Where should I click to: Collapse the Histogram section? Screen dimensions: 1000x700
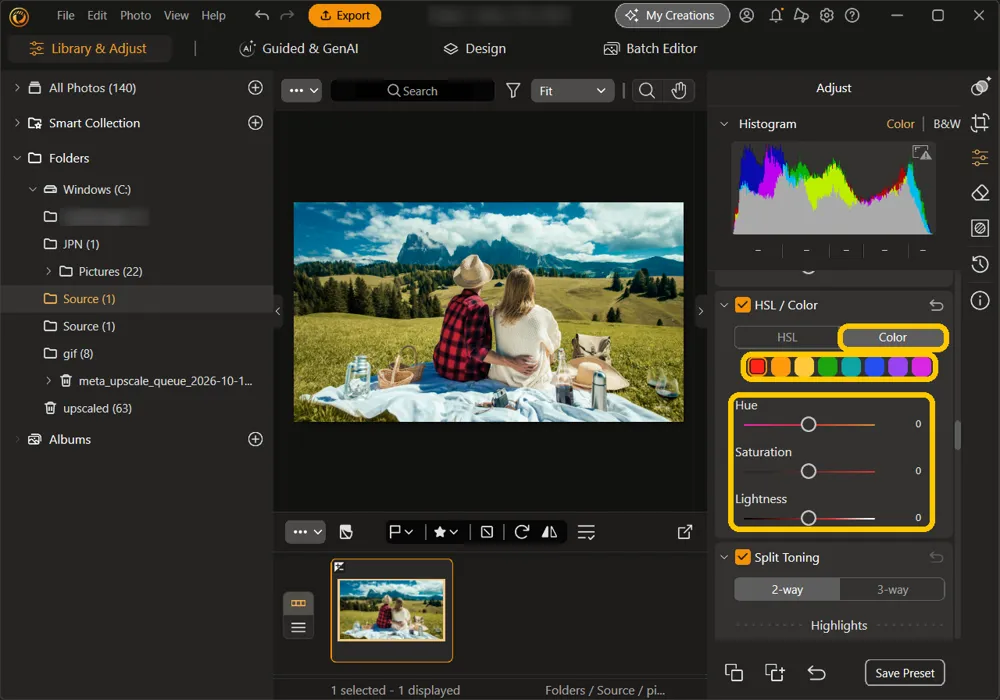pyautogui.click(x=724, y=124)
